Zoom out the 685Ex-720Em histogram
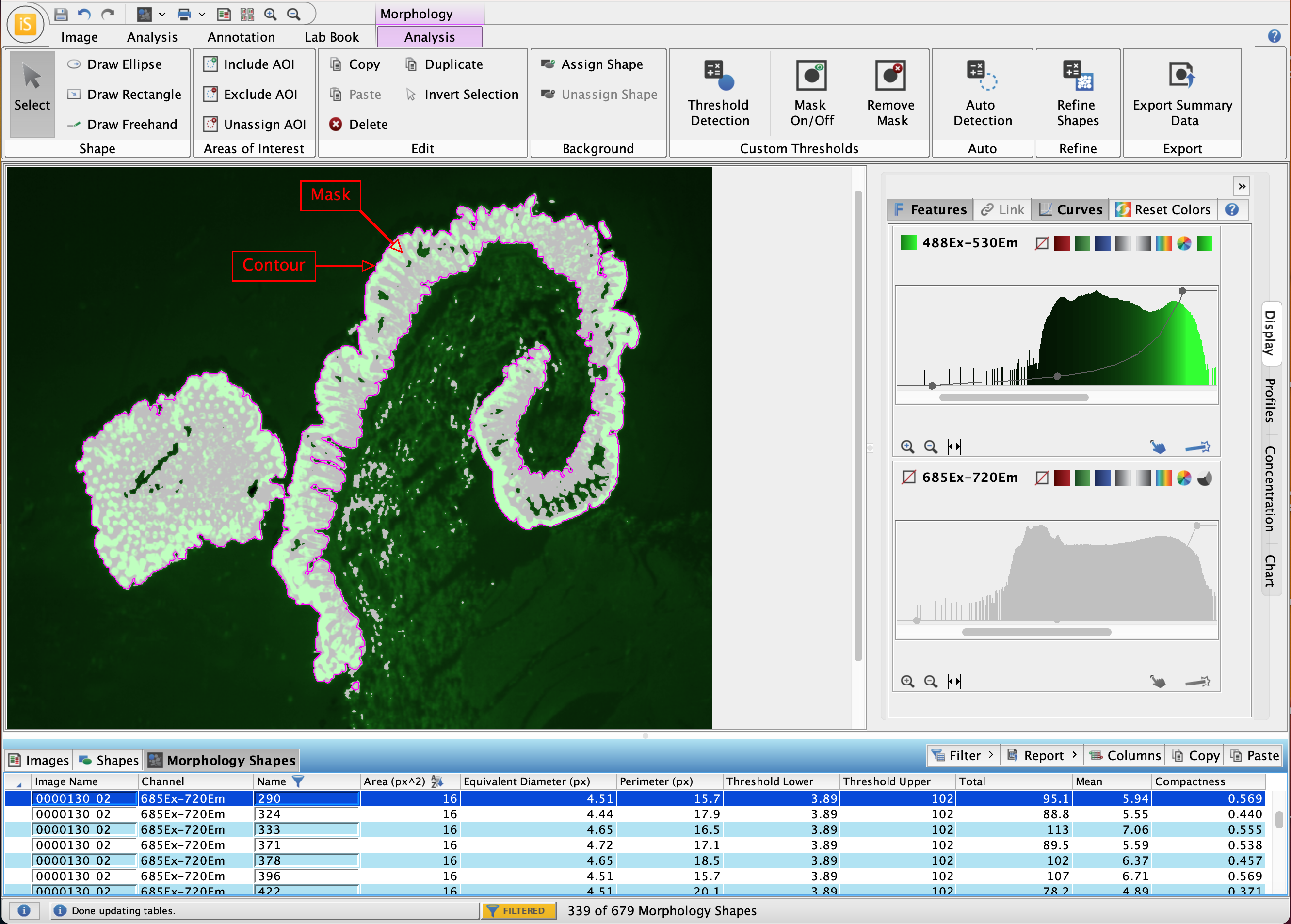The height and width of the screenshot is (924, 1291). (x=931, y=681)
